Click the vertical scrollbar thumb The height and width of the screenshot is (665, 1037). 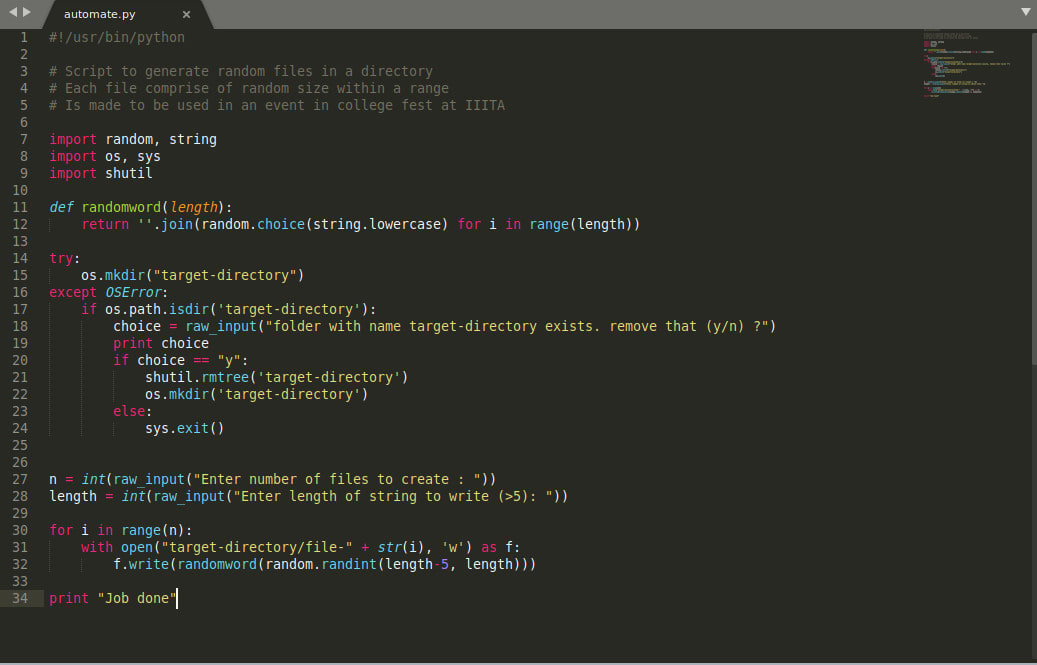1033,200
